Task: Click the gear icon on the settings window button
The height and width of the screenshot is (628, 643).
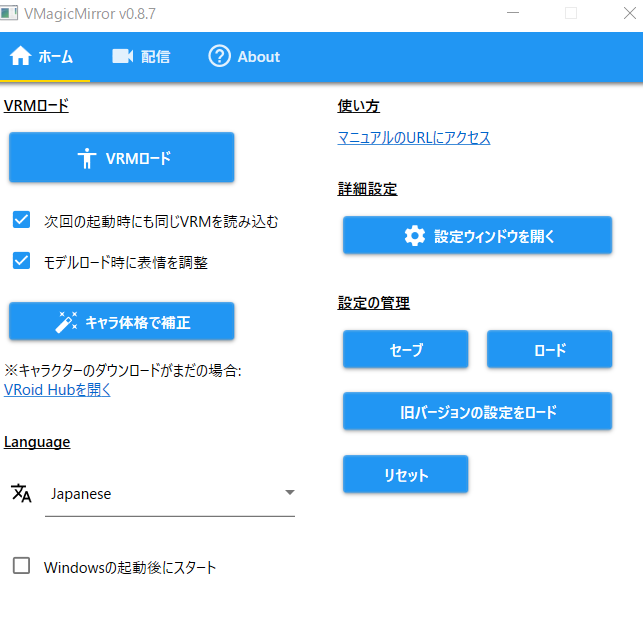Action: [415, 236]
